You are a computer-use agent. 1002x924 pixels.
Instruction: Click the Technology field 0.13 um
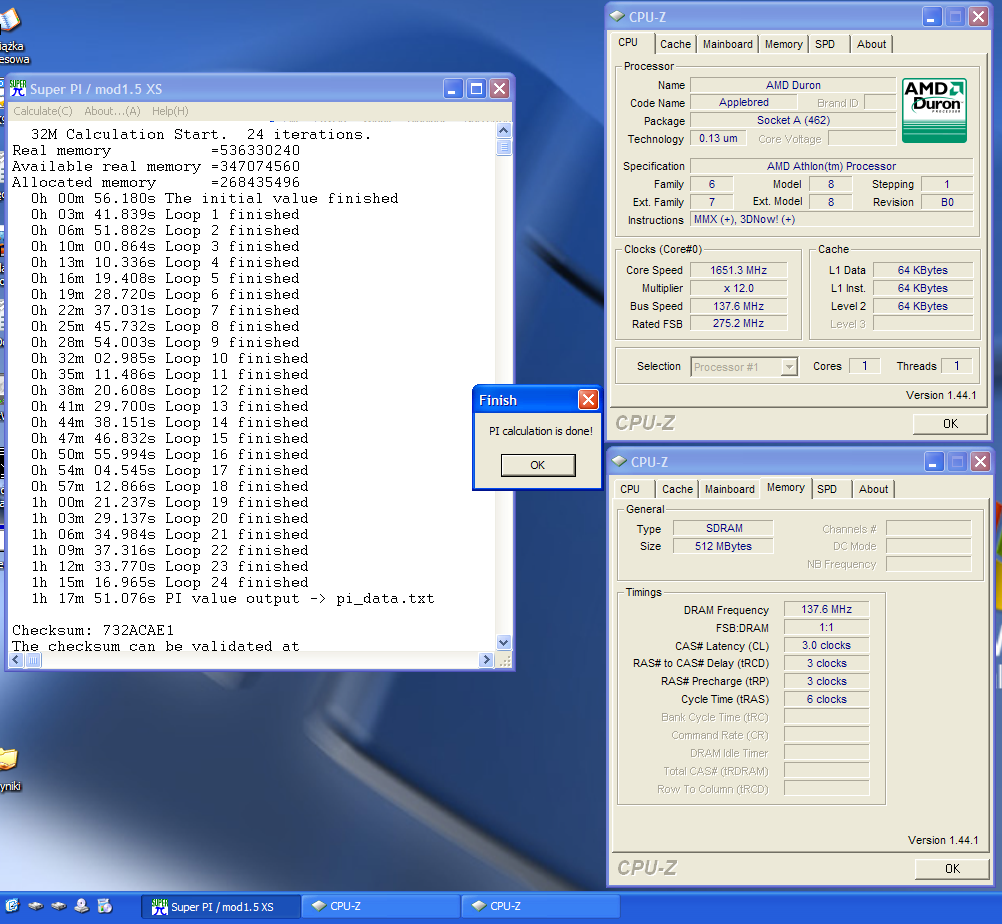pos(718,138)
